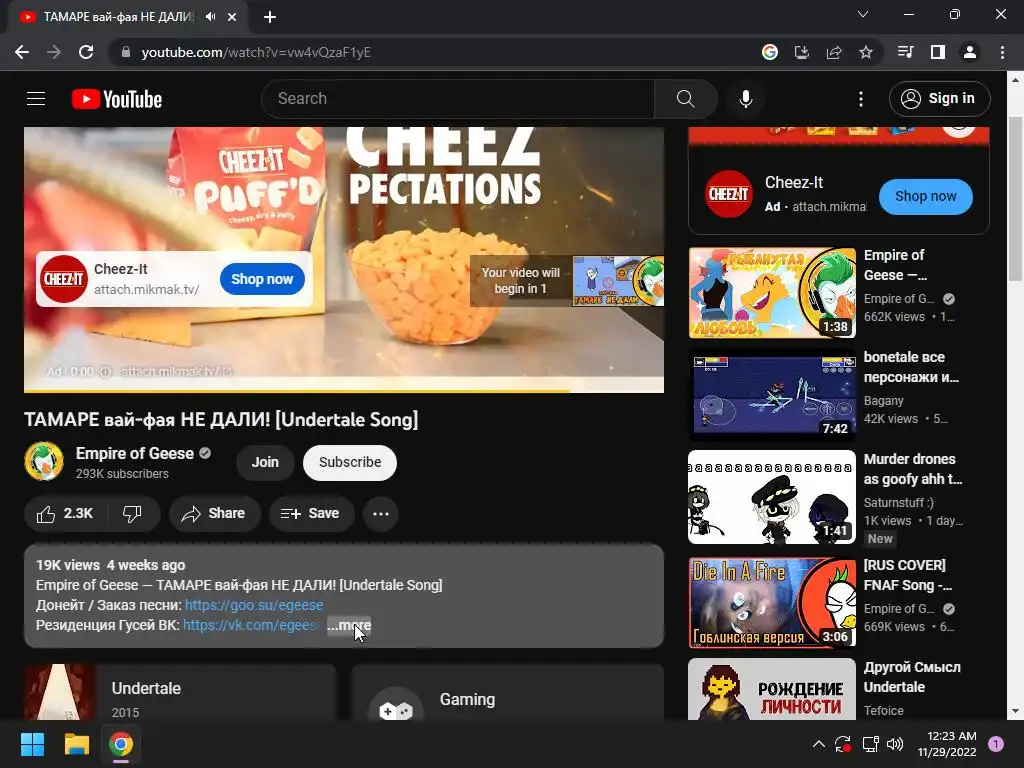
Task: Close the YouTube tab
Action: point(232,17)
